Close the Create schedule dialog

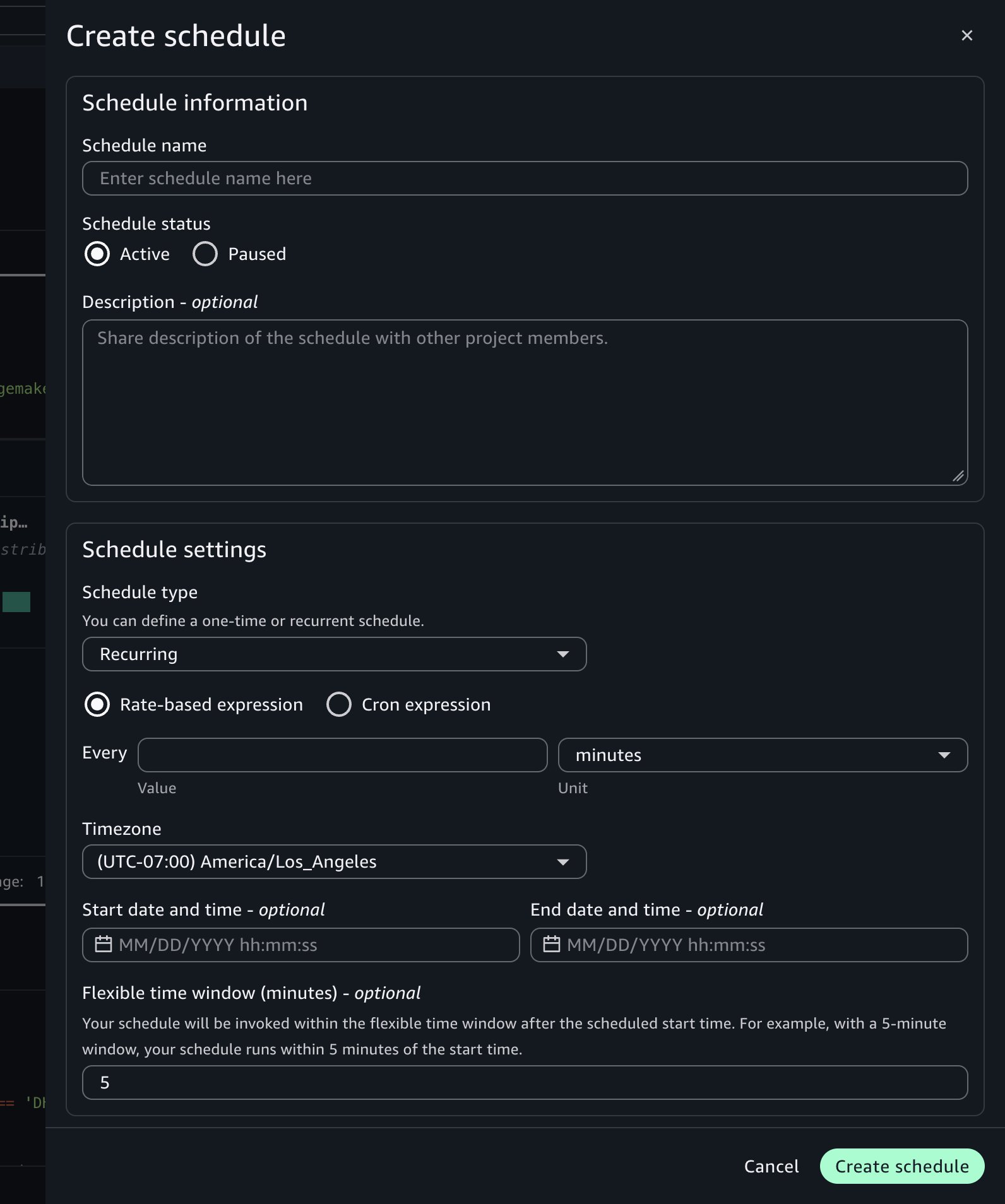click(966, 35)
